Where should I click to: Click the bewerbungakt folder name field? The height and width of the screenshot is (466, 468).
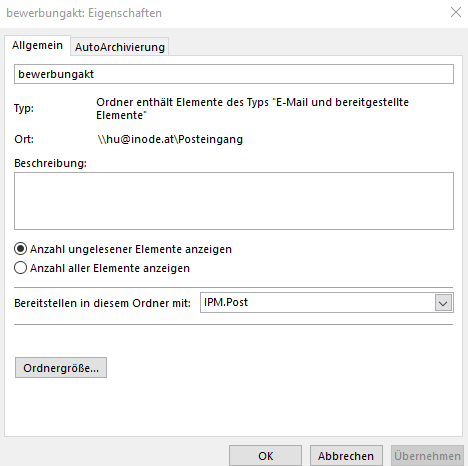(x=234, y=74)
